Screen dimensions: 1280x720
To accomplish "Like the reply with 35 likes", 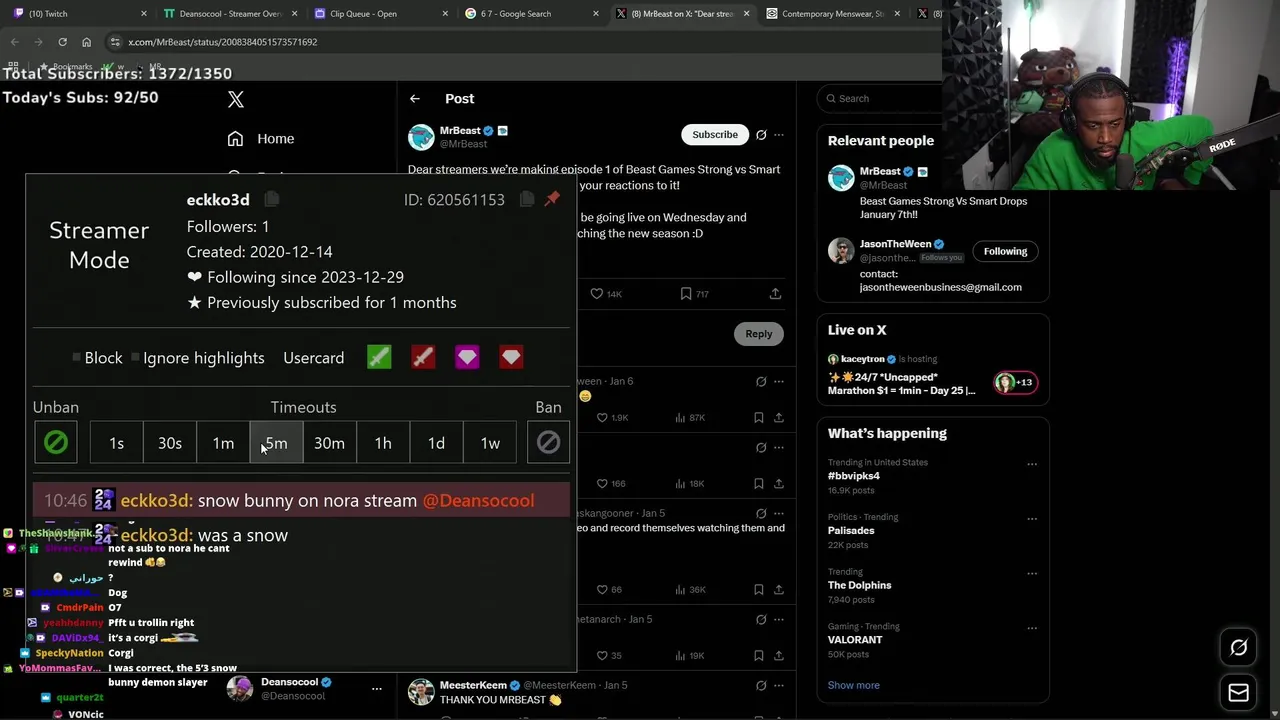I will tap(608, 656).
